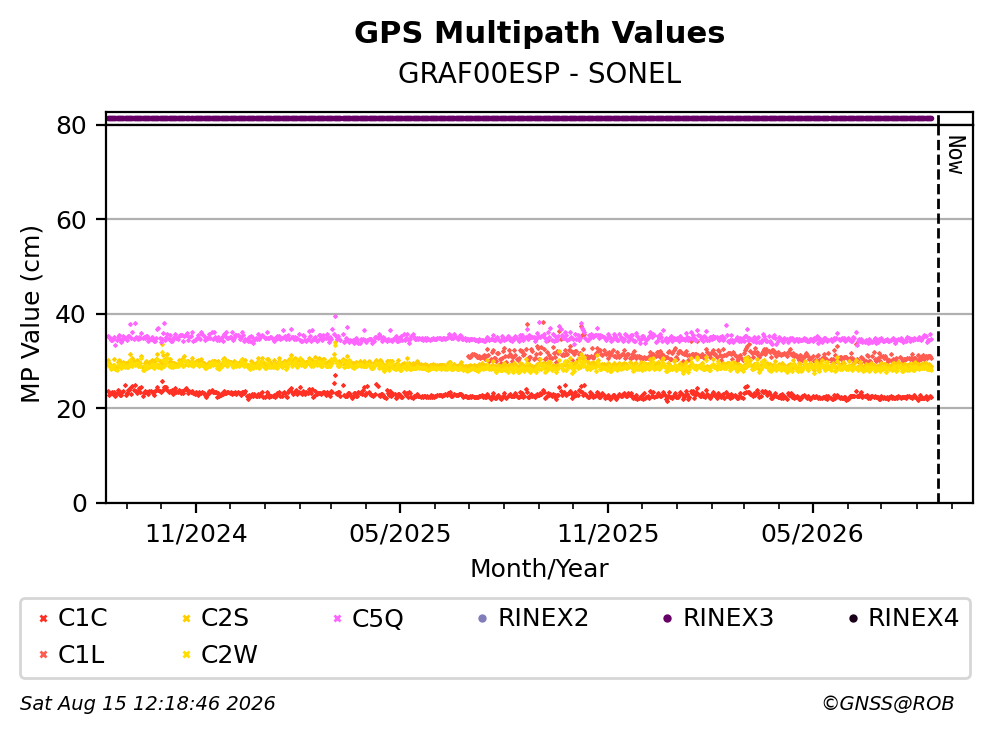The image size is (992, 734).
Task: Click the GPS Multipath Values title
Action: pos(540,33)
